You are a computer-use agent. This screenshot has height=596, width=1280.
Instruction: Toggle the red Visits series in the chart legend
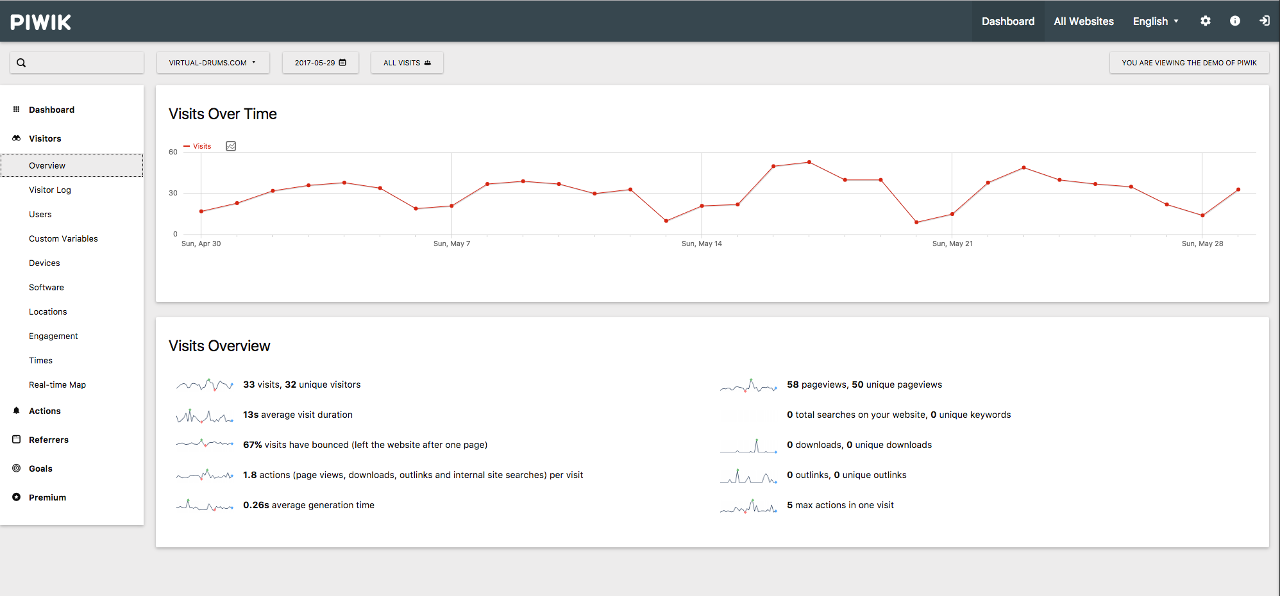point(196,146)
